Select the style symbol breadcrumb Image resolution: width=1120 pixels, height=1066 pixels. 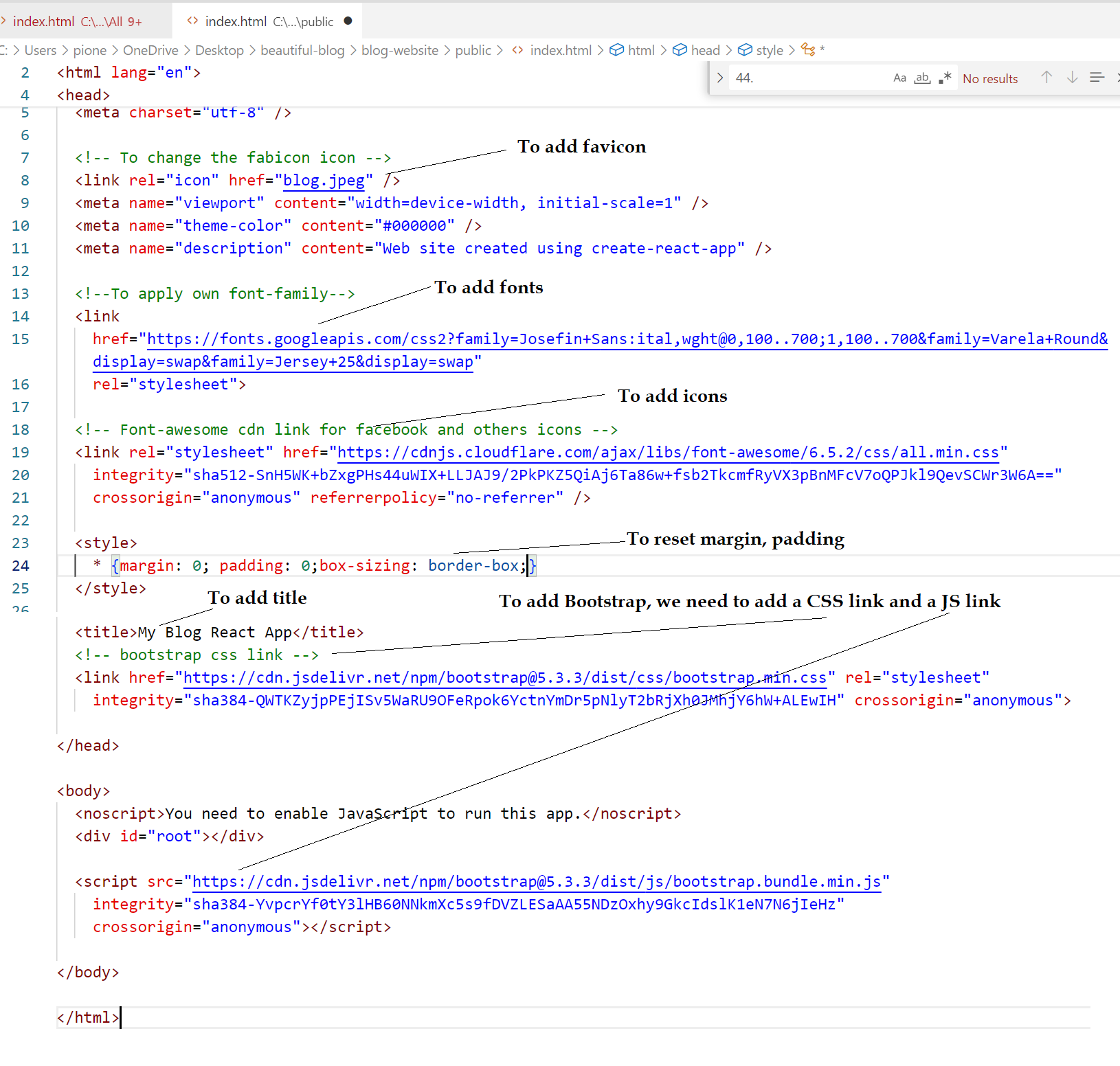pyautogui.click(x=761, y=50)
